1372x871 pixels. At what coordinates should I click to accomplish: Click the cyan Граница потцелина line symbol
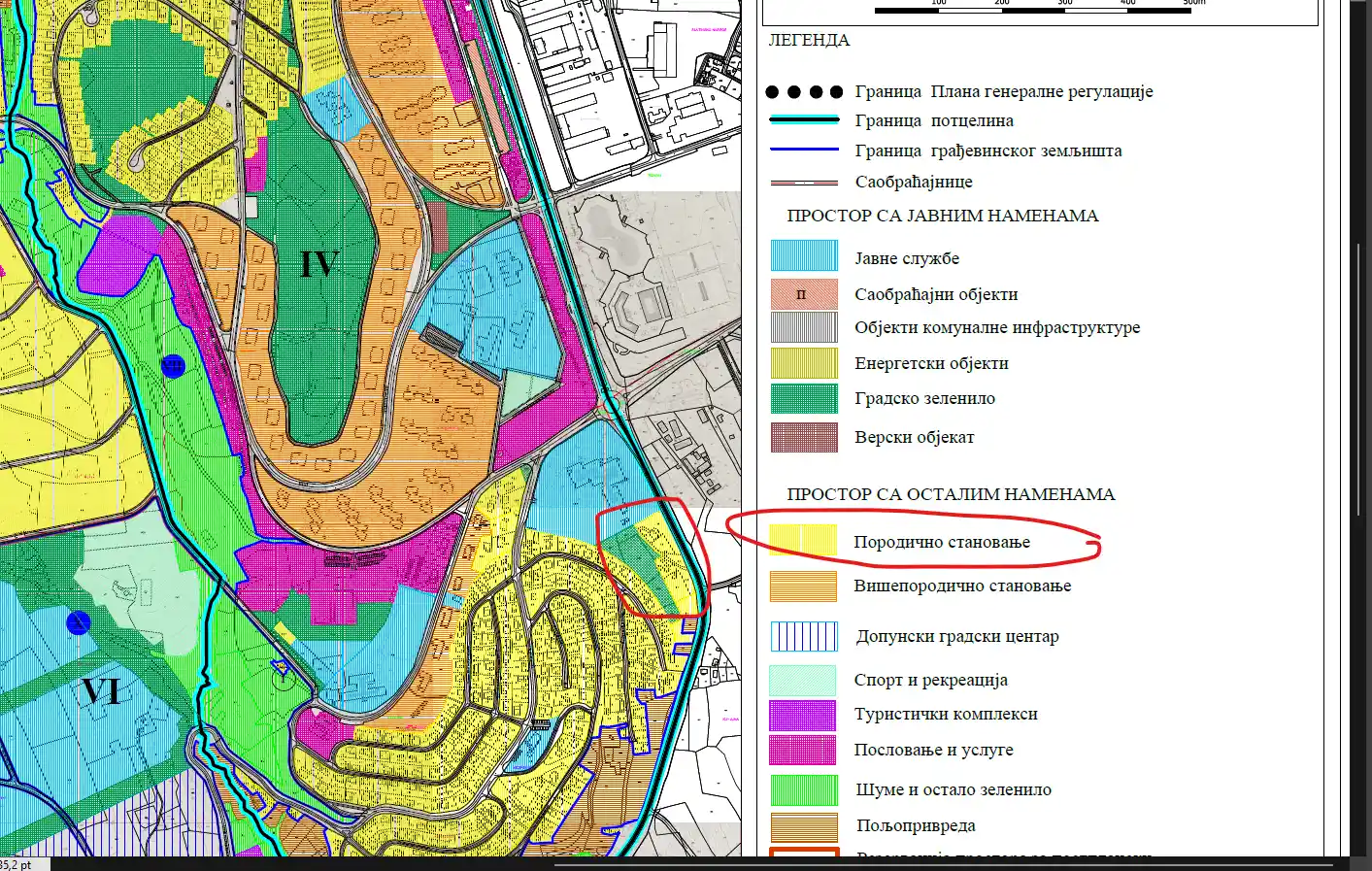(804, 120)
